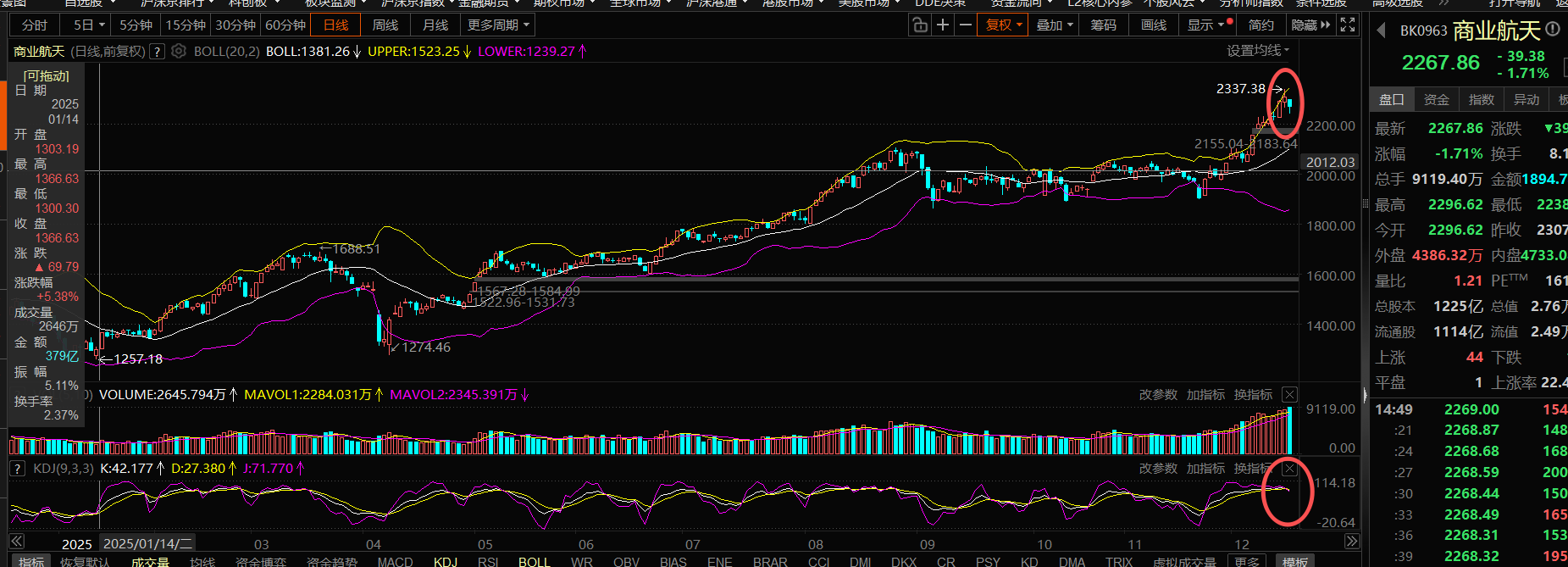Close the VOLUME indicator panel
The height and width of the screenshot is (567, 1568).
[1289, 395]
